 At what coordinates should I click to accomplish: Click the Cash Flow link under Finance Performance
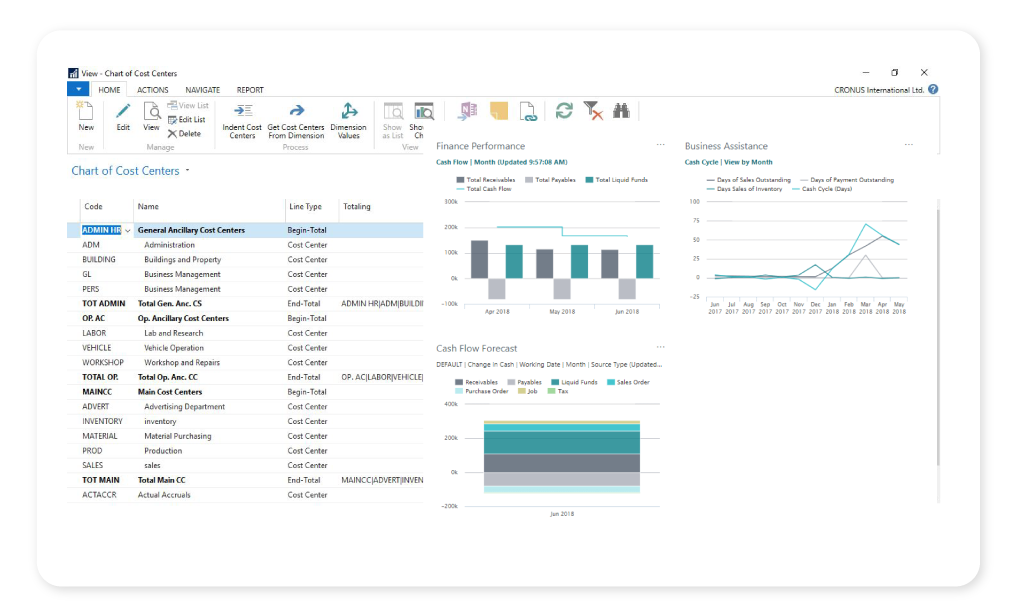pyautogui.click(x=452, y=162)
